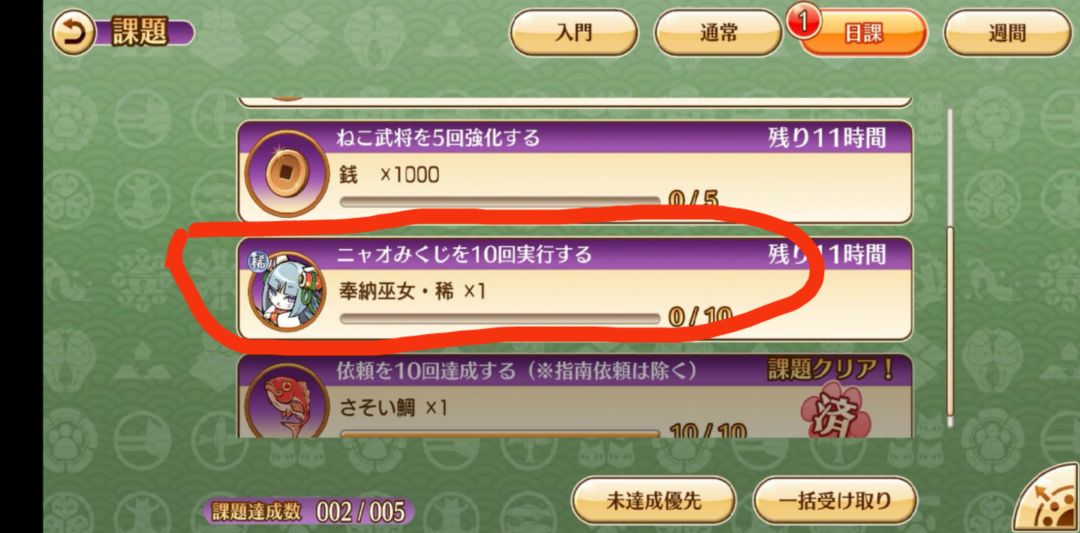Switch to the 入門 tab

click(574, 32)
